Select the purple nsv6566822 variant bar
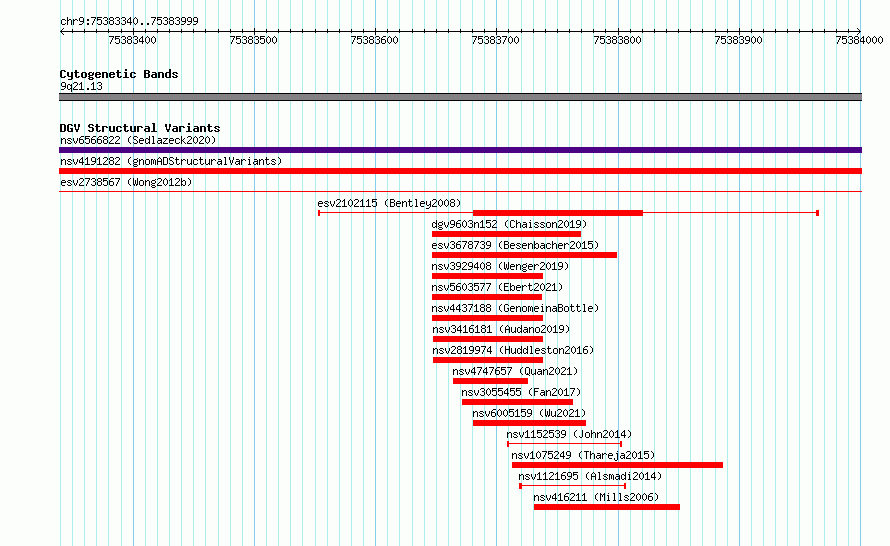 460,150
